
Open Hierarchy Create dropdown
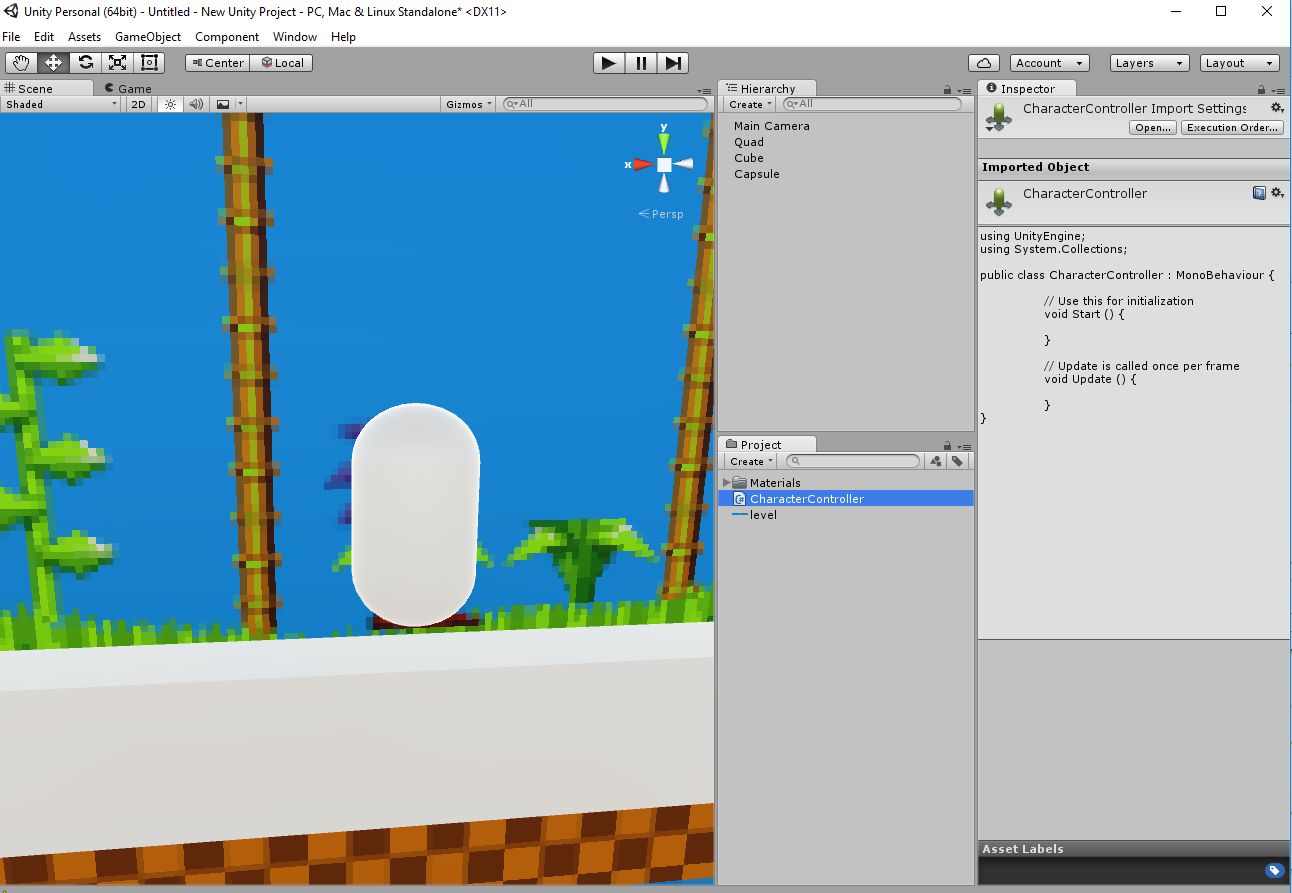click(750, 104)
